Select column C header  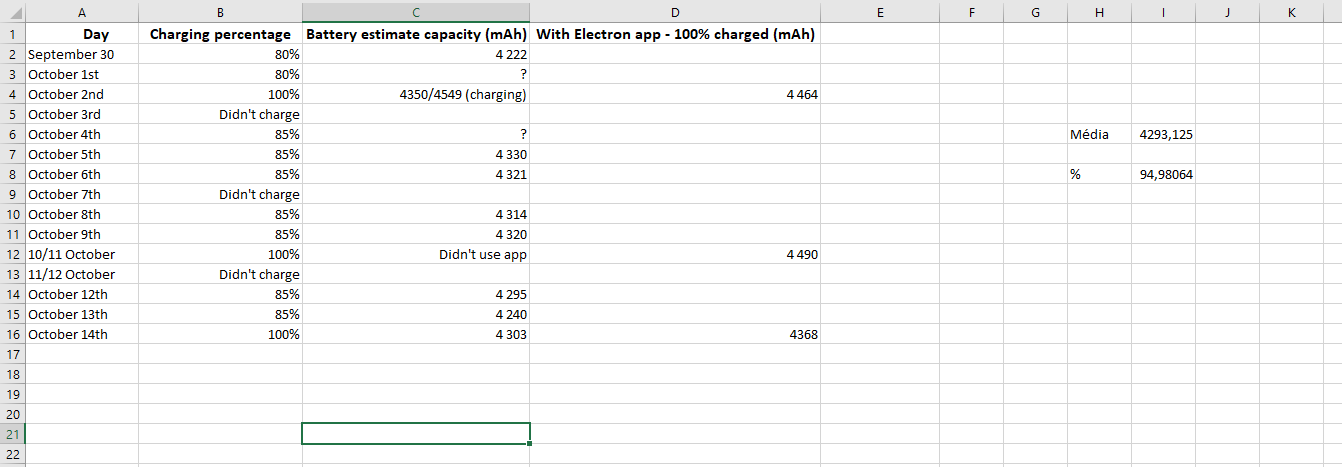[416, 13]
